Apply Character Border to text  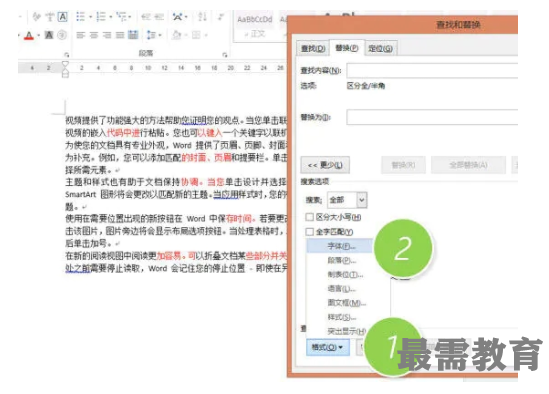pyautogui.click(x=63, y=16)
